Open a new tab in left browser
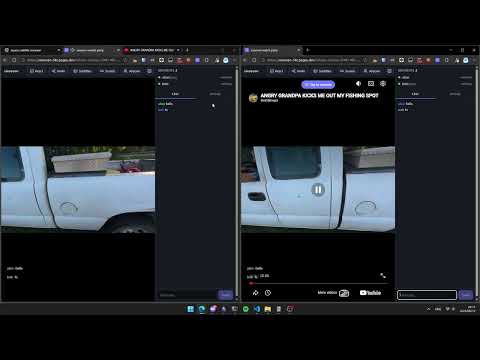Image resolution: width=480 pixels, height=360 pixels. [x=187, y=50]
